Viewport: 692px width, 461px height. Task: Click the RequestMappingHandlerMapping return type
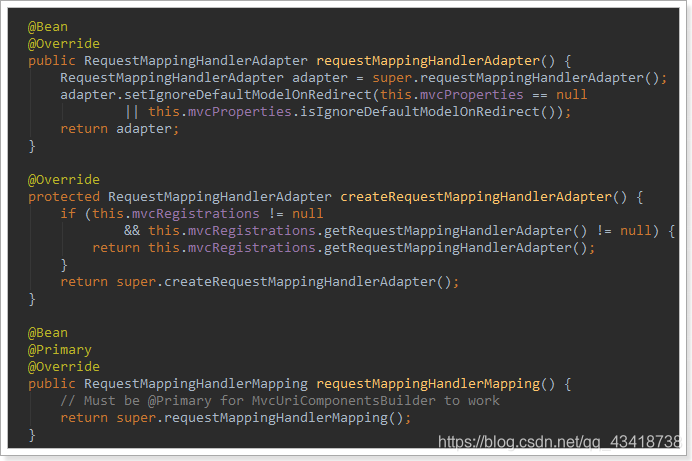pyautogui.click(x=196, y=384)
